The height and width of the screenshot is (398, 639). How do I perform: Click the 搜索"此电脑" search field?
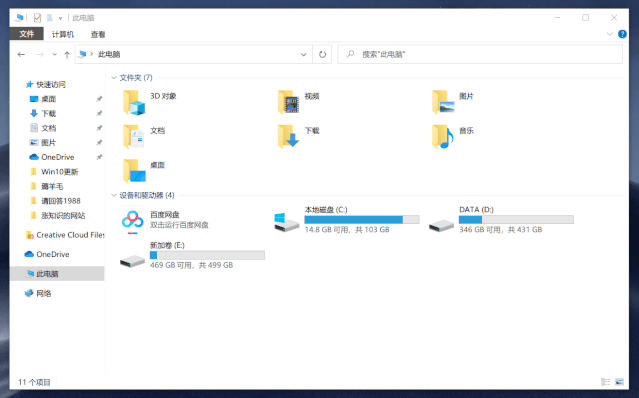(x=480, y=54)
